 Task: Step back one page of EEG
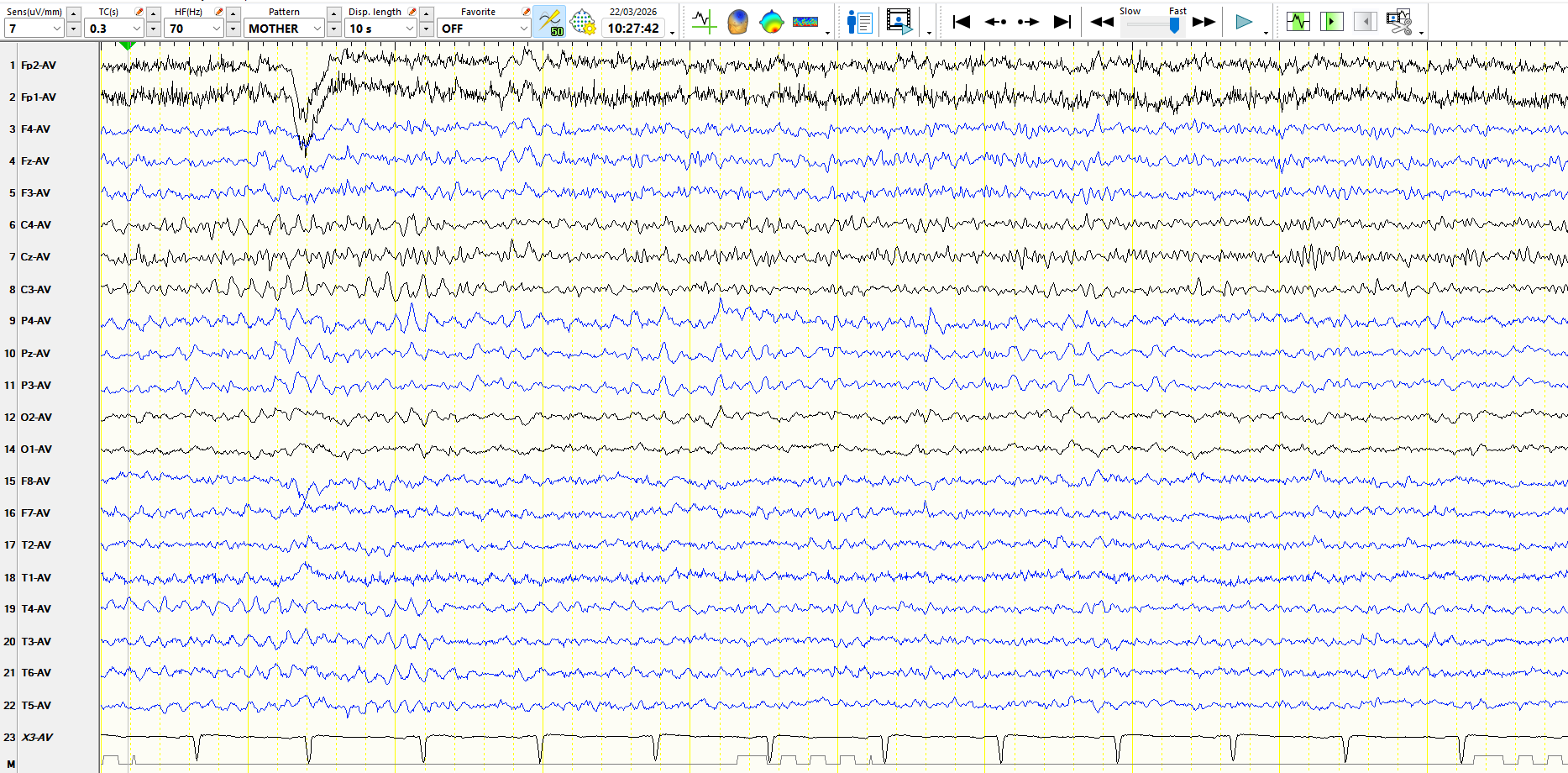coord(995,22)
